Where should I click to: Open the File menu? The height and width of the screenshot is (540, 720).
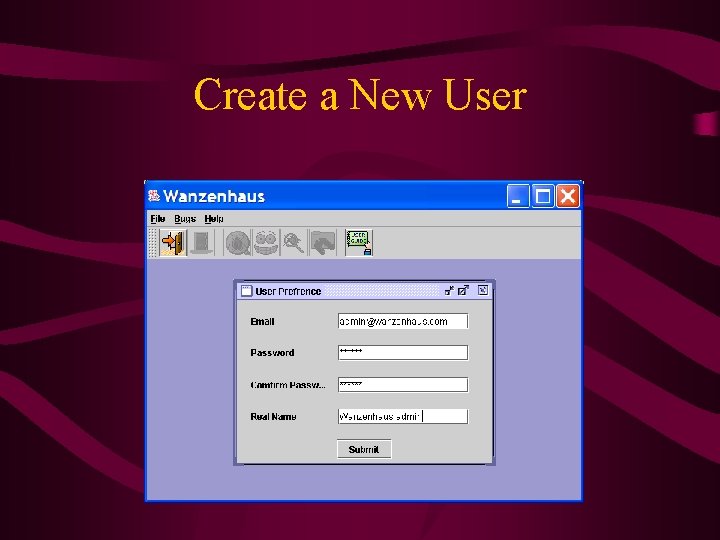(x=158, y=219)
